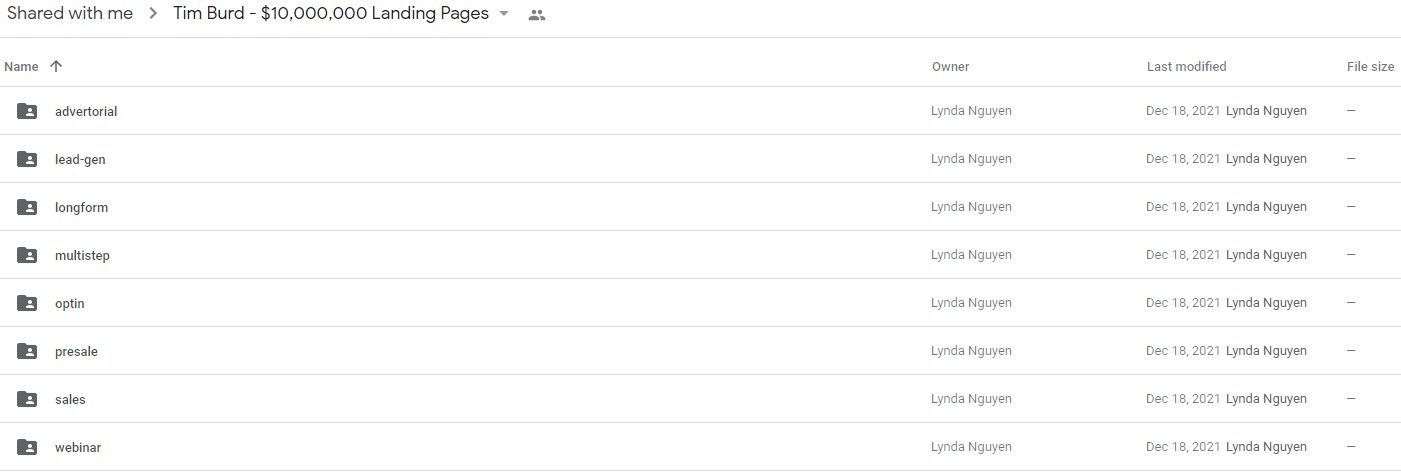
Task: Select the sales folder icon
Action: coord(27,399)
